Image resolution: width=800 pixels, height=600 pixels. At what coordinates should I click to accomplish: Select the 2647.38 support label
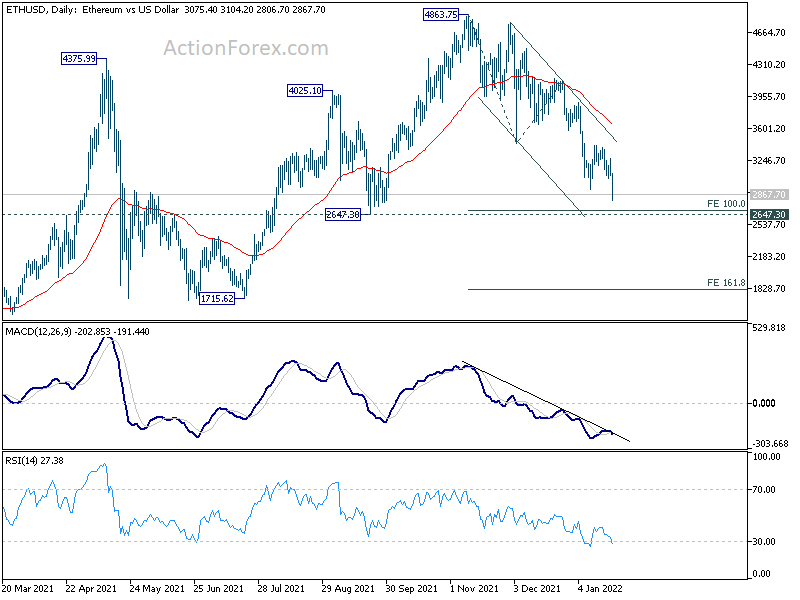click(343, 215)
